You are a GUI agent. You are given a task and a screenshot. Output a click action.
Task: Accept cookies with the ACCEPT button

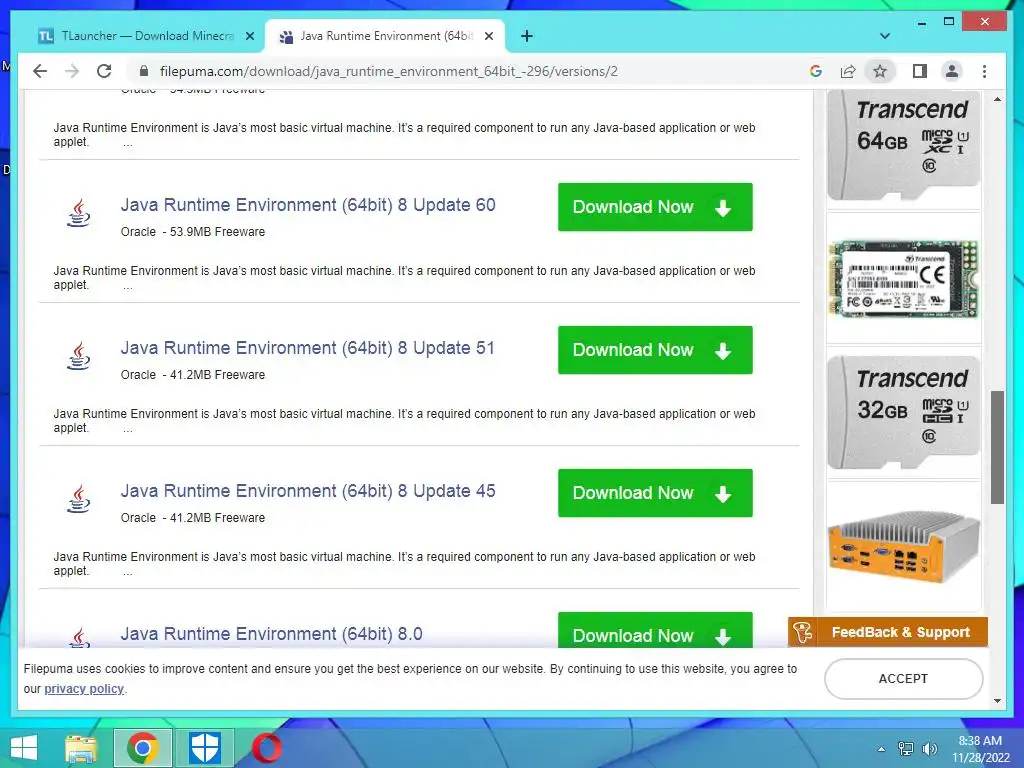point(904,679)
